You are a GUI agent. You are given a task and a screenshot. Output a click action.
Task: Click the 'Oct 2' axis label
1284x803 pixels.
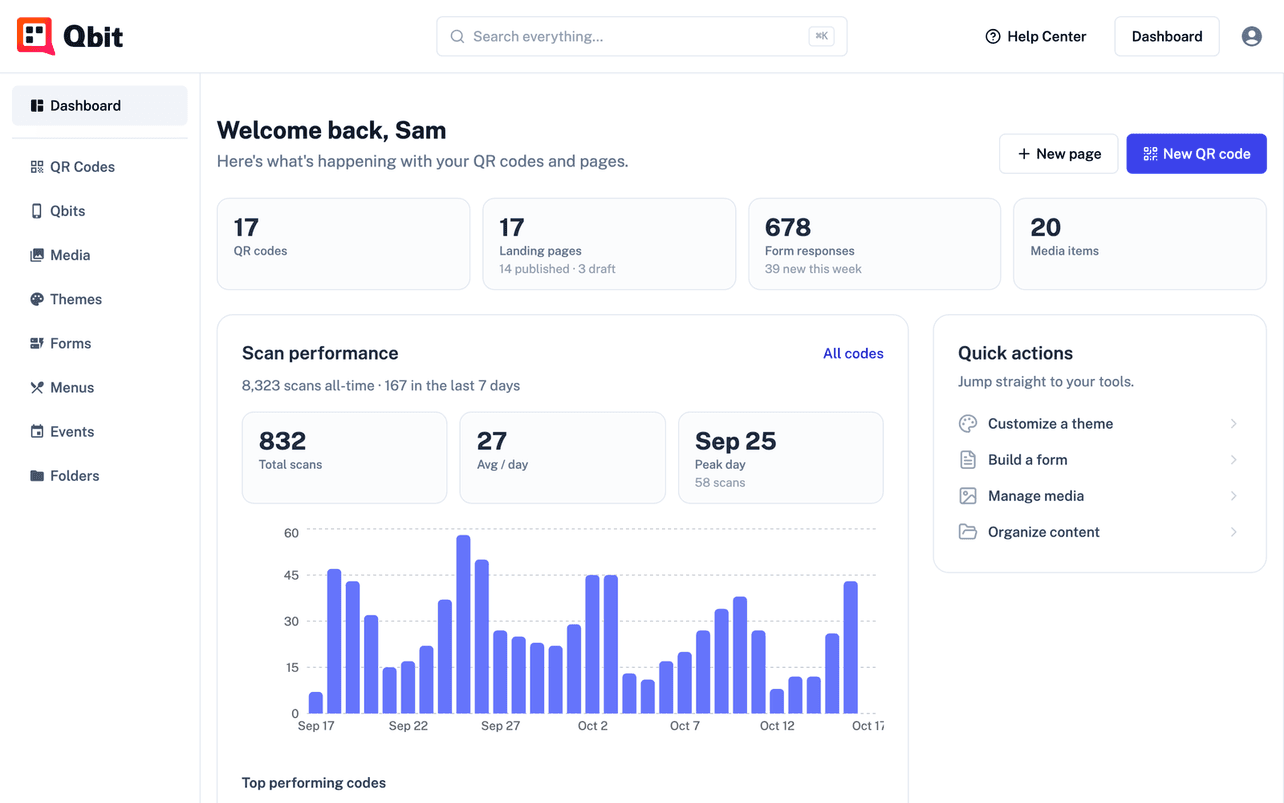pyautogui.click(x=593, y=726)
